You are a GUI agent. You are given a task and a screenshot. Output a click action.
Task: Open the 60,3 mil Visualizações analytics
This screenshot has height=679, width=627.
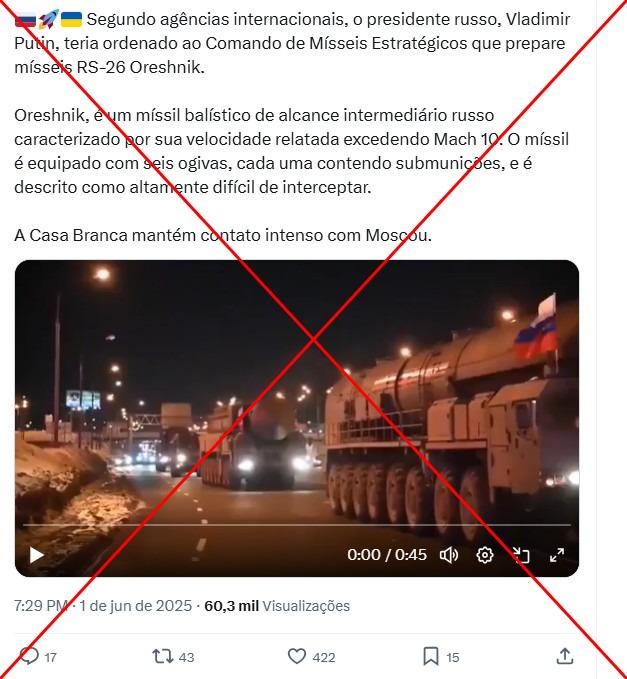click(277, 606)
